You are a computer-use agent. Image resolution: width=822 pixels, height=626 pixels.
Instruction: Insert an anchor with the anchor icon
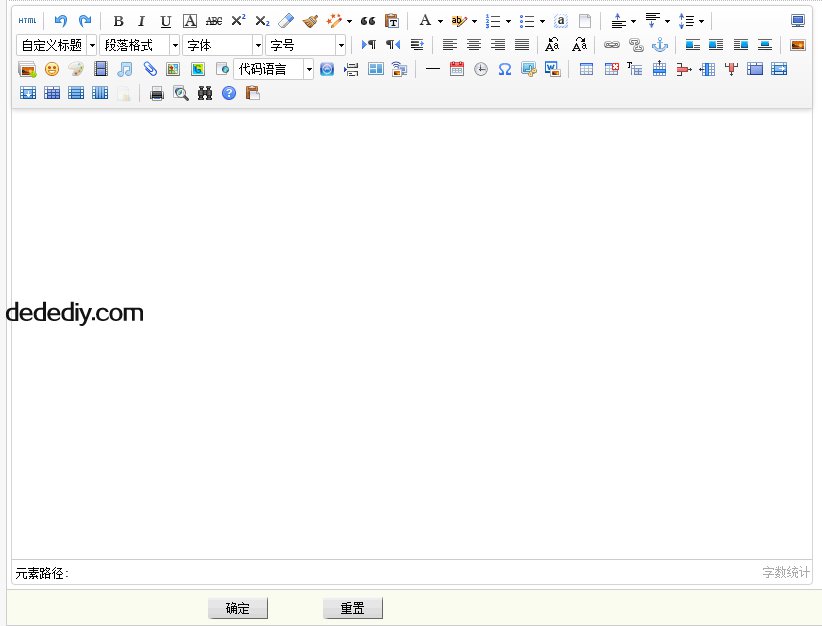click(659, 45)
